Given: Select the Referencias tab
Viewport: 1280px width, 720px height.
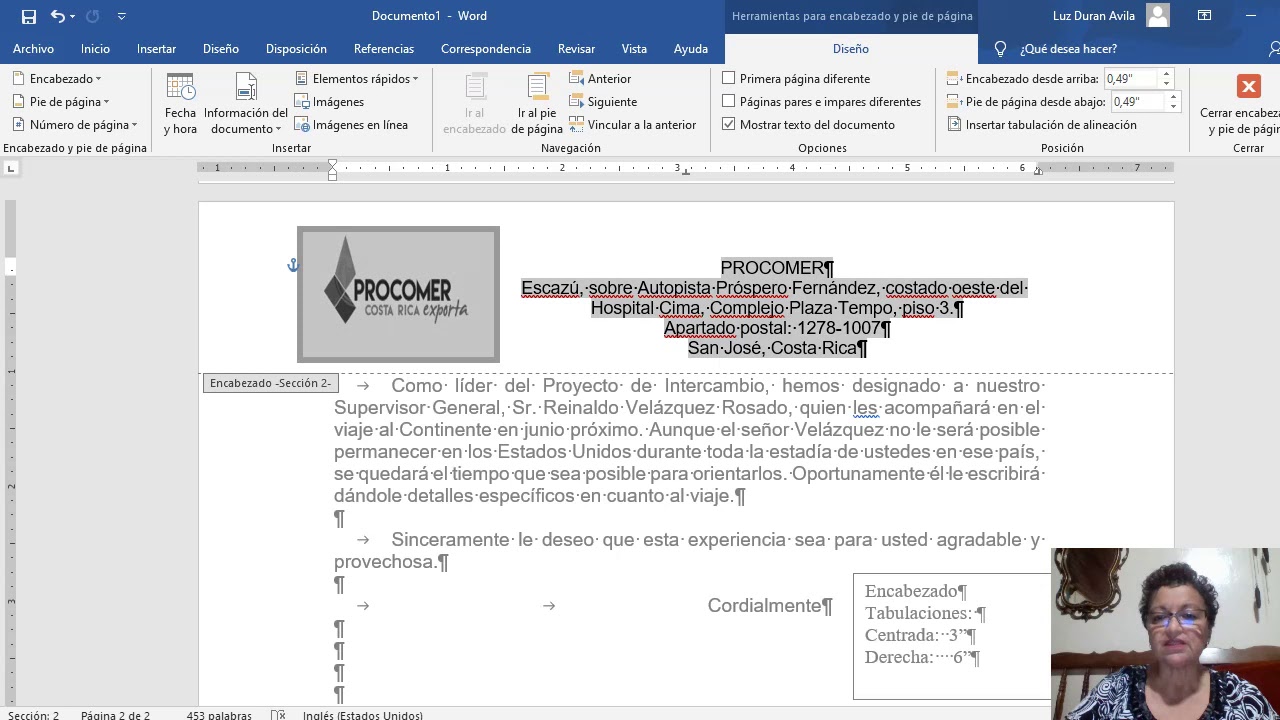Looking at the screenshot, I should coord(383,49).
